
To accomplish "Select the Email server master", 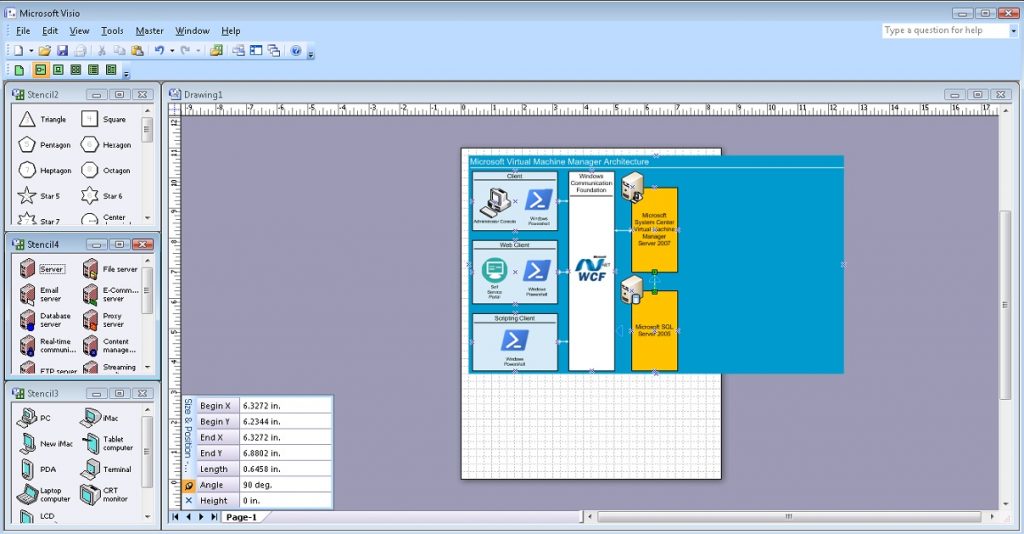I will pyautogui.click(x=40, y=294).
